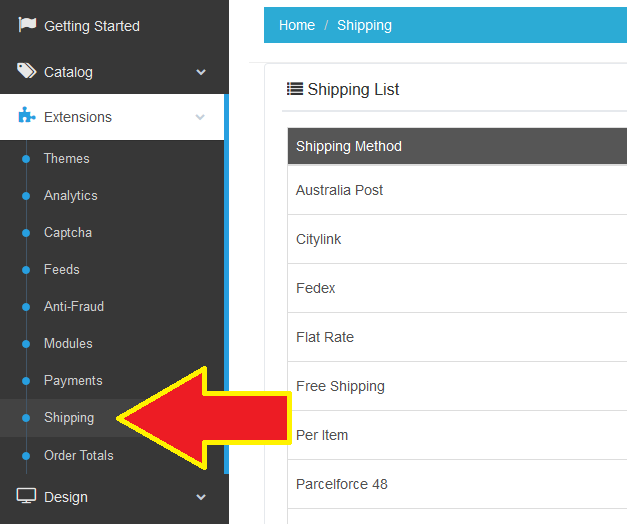Select Modules in the sidebar

click(x=68, y=343)
